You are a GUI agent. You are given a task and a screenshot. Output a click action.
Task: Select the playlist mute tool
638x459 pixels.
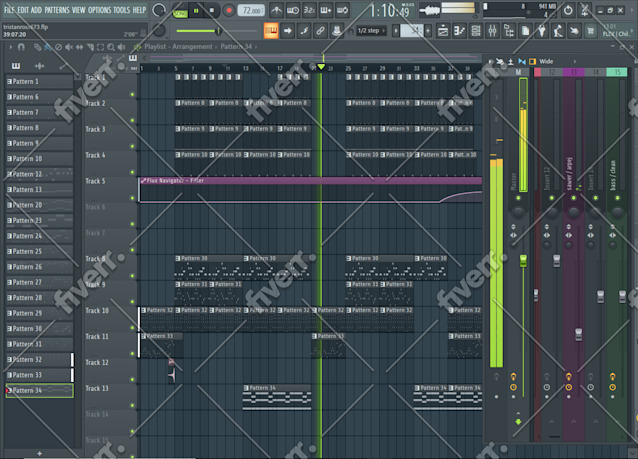pyautogui.click(x=69, y=47)
